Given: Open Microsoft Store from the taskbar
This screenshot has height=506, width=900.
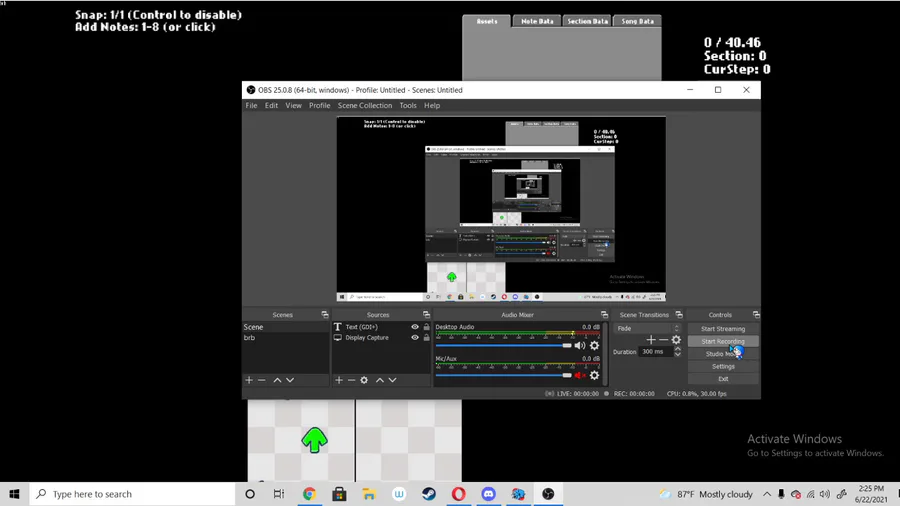Looking at the screenshot, I should click(339, 494).
